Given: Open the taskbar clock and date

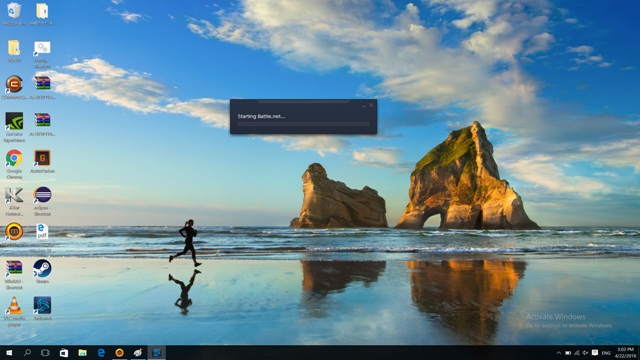Looking at the screenshot, I should [x=626, y=353].
